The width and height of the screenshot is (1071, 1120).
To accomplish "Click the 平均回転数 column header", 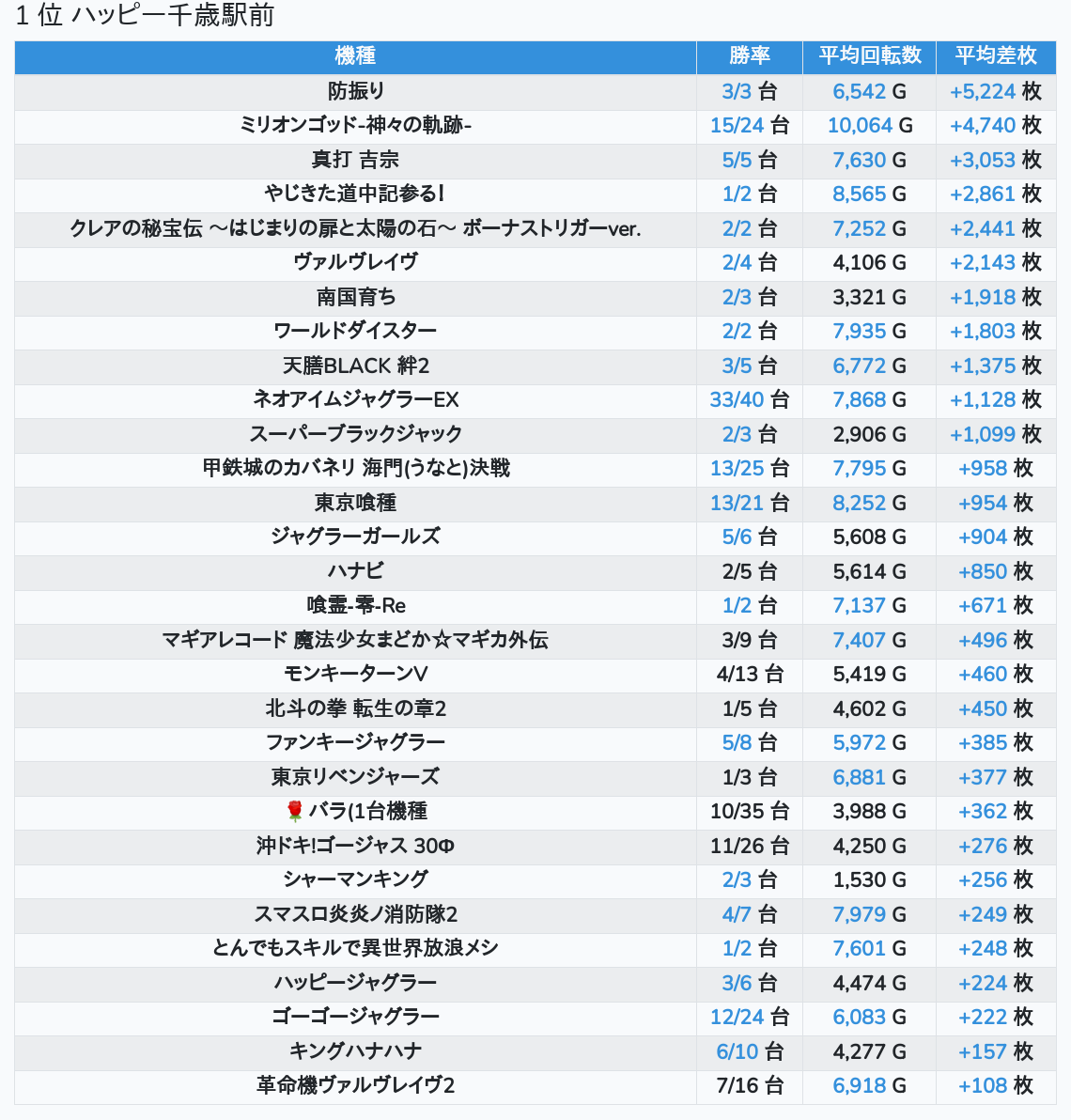I will pos(870,55).
